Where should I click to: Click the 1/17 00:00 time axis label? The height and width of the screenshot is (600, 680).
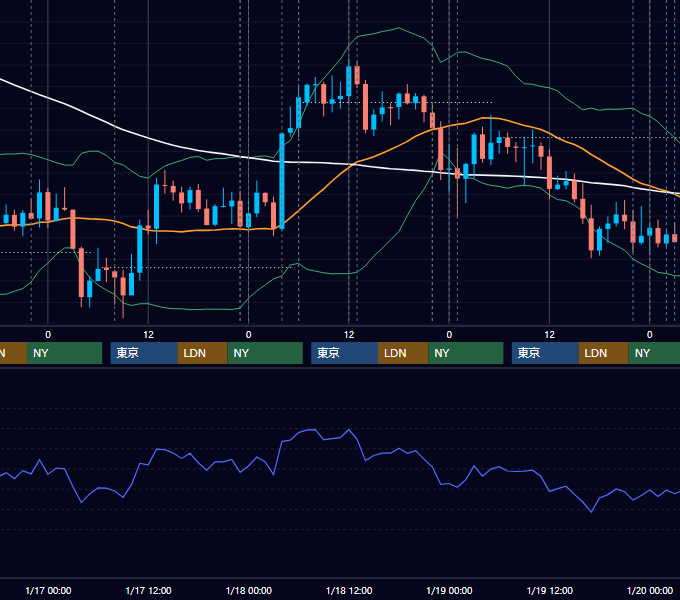[x=48, y=590]
